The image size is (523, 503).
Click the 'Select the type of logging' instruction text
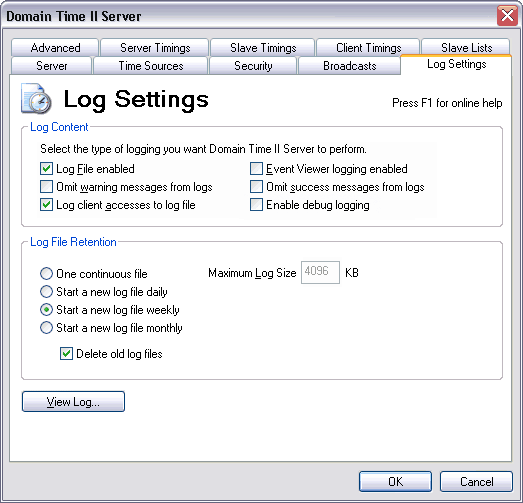(x=203, y=149)
